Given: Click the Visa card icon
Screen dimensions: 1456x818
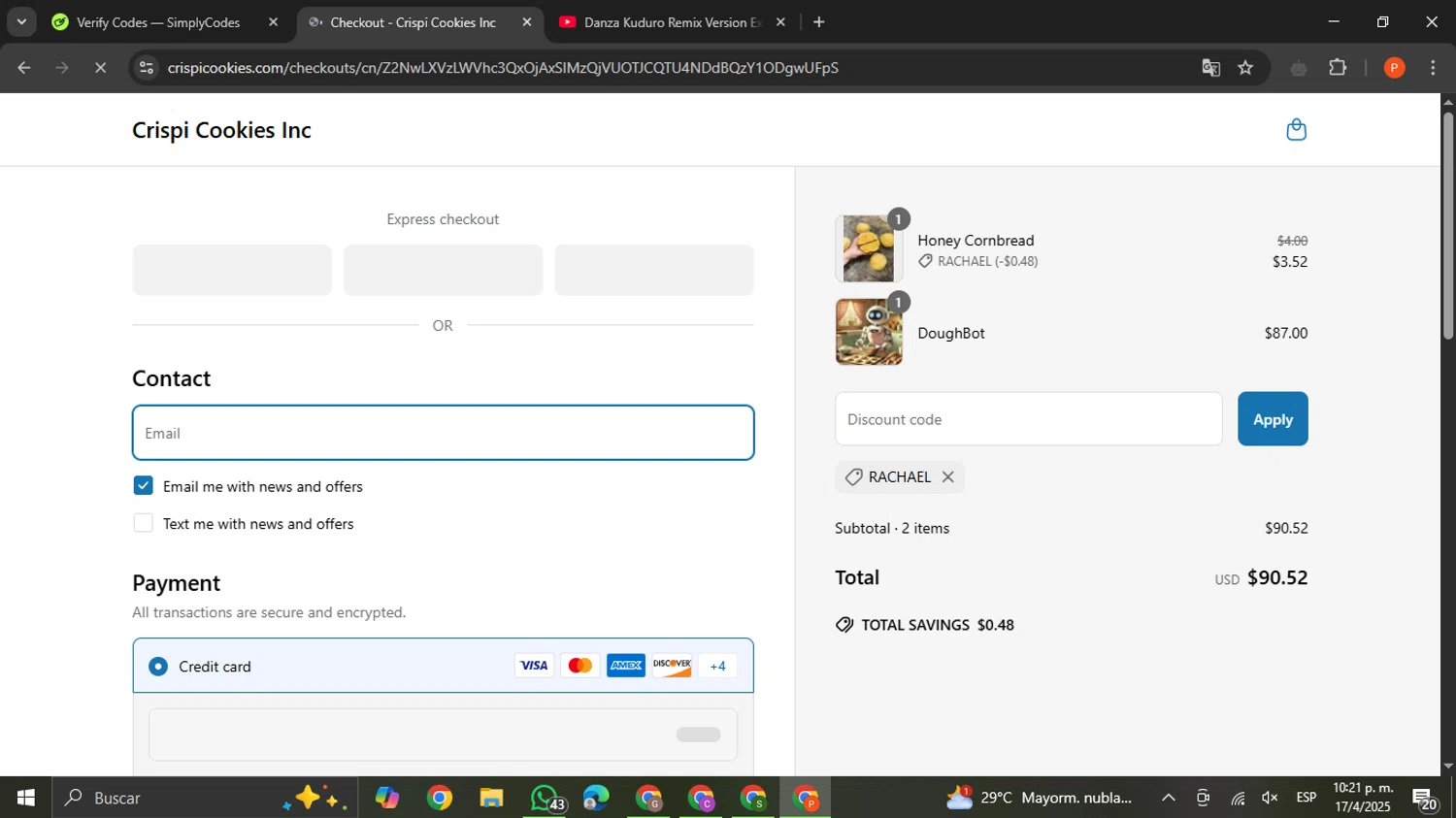Looking at the screenshot, I should tap(534, 666).
